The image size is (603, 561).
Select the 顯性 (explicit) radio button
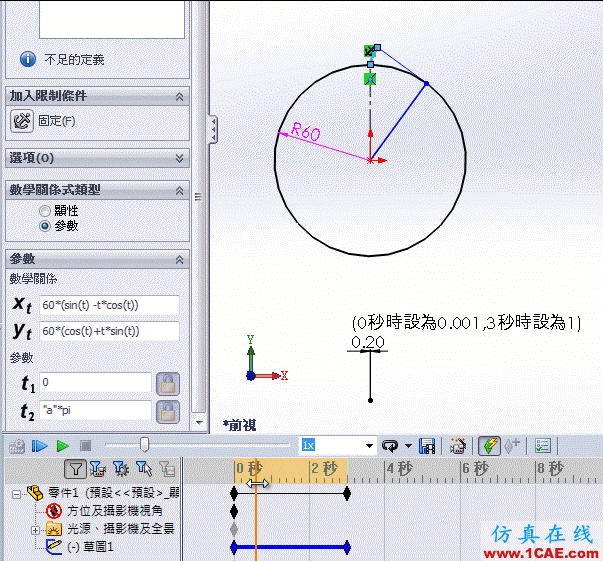[45, 211]
